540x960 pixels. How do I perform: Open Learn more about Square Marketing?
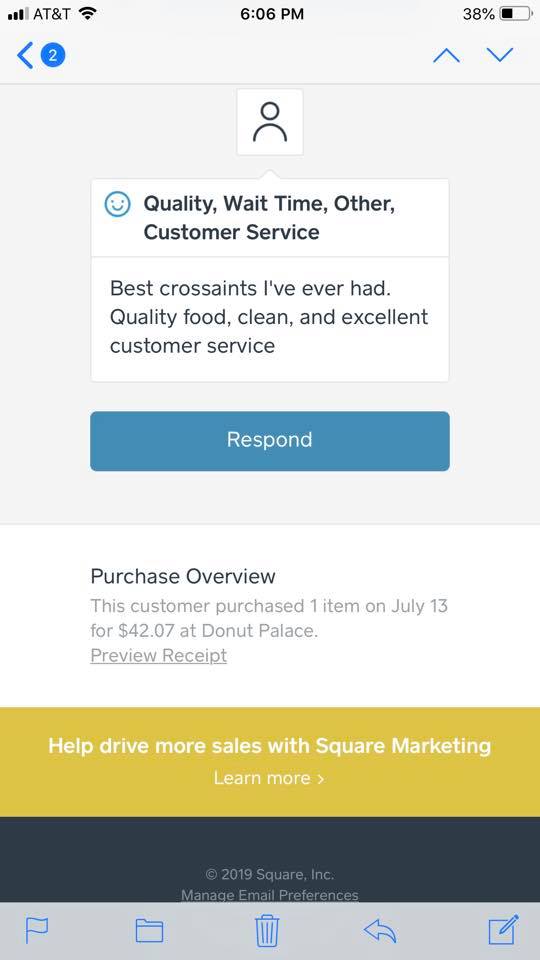269,778
